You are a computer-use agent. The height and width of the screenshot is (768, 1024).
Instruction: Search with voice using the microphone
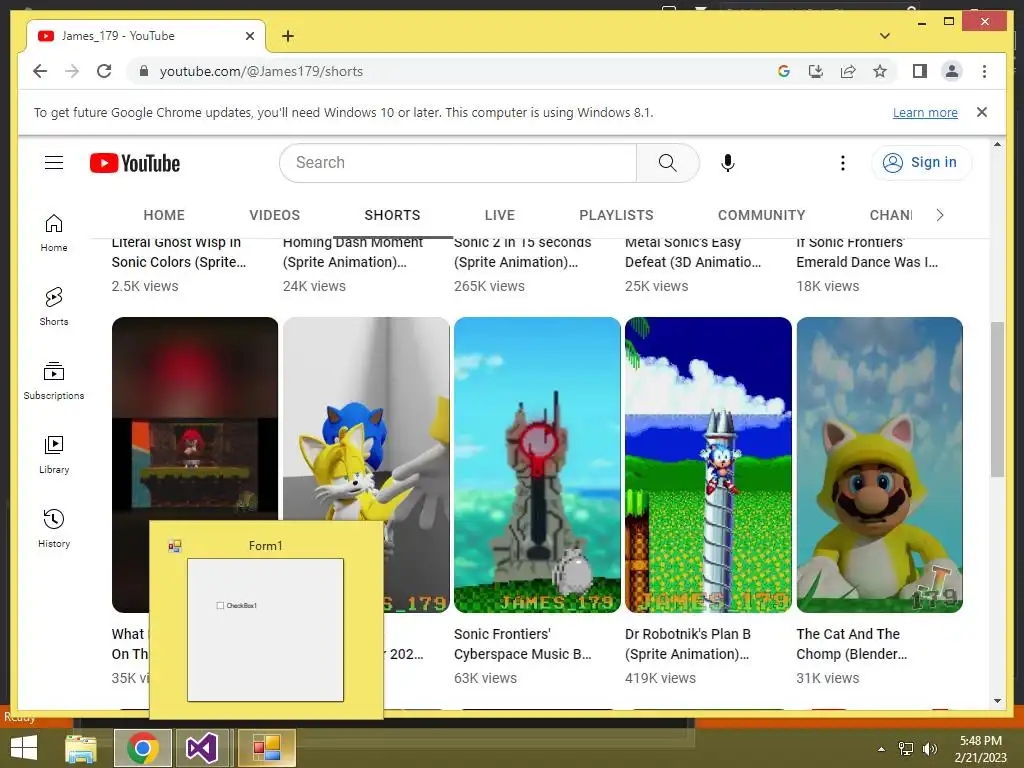pos(728,163)
